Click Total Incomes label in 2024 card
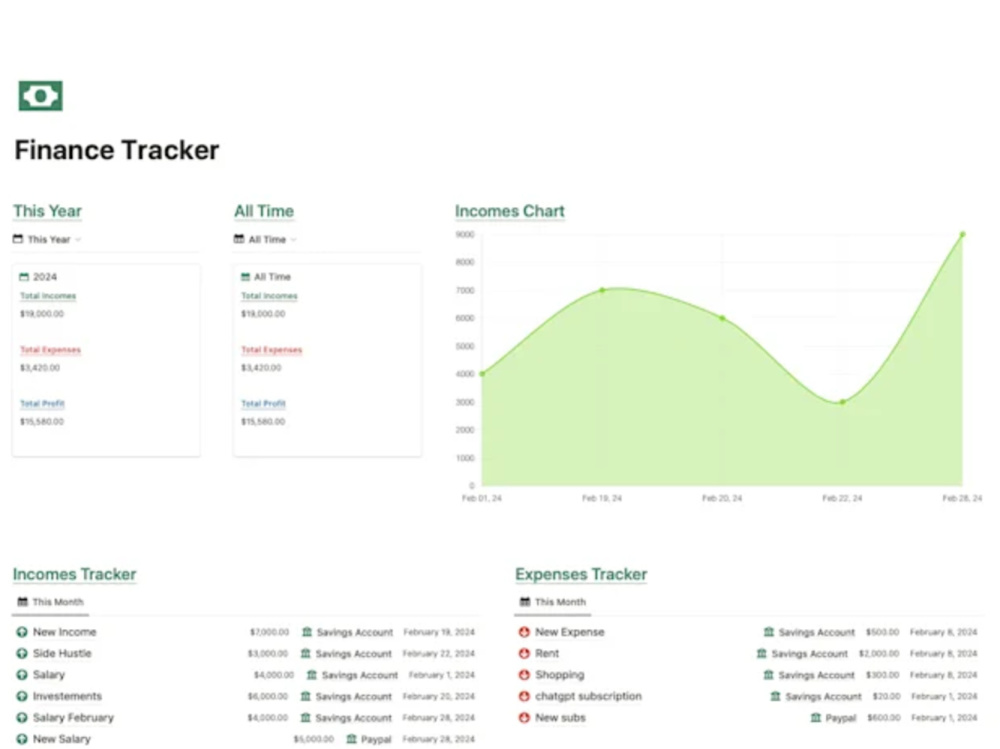This screenshot has width=1000, height=749. point(48,296)
